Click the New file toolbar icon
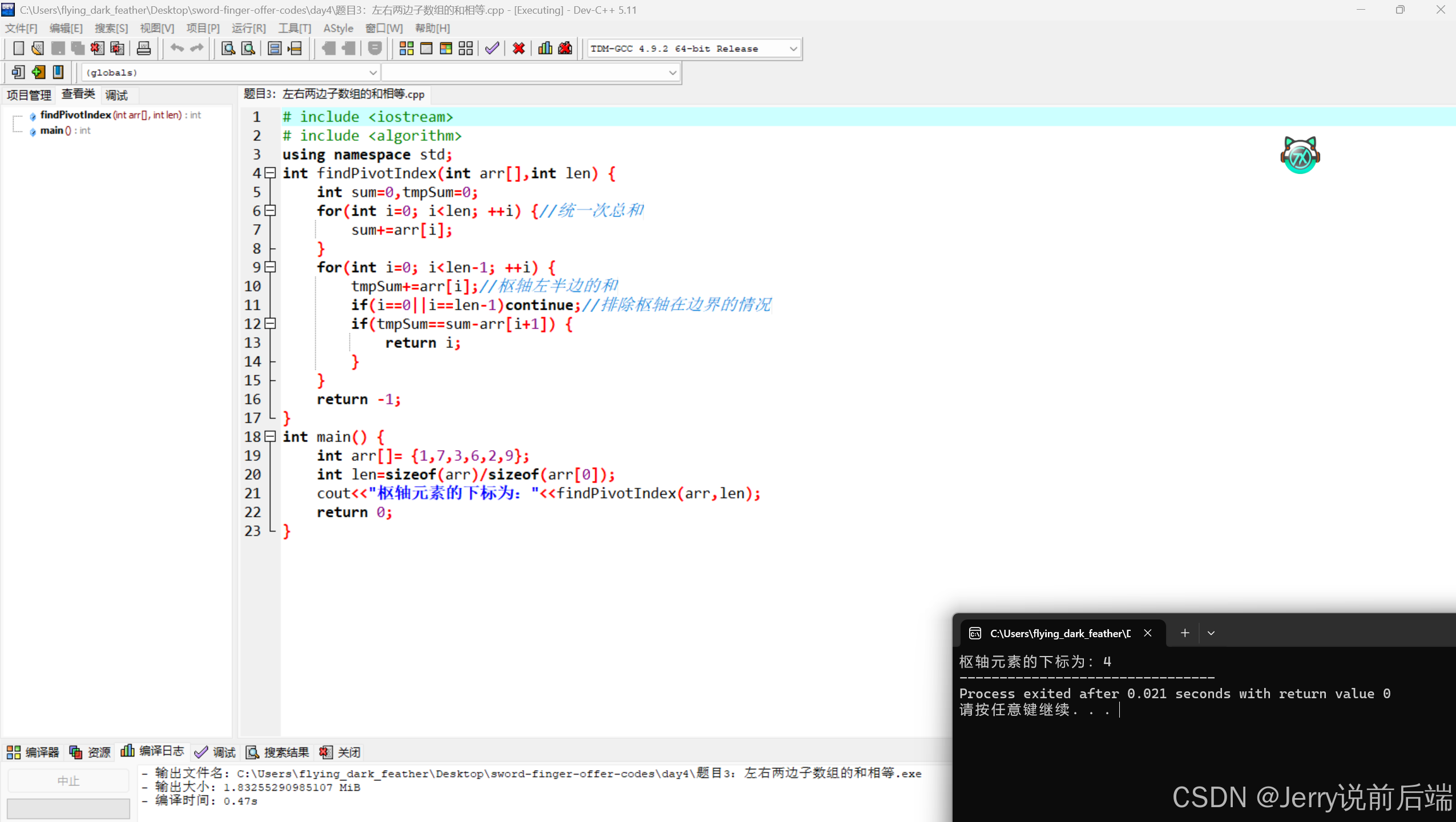Viewport: 1456px width, 822px height. tap(18, 48)
